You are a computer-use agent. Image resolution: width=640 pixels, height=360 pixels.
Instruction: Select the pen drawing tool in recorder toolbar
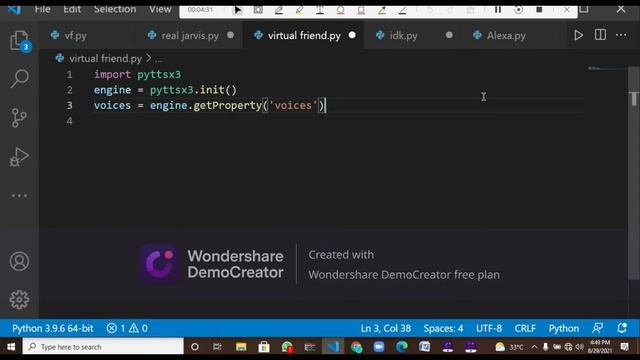[x=279, y=10]
